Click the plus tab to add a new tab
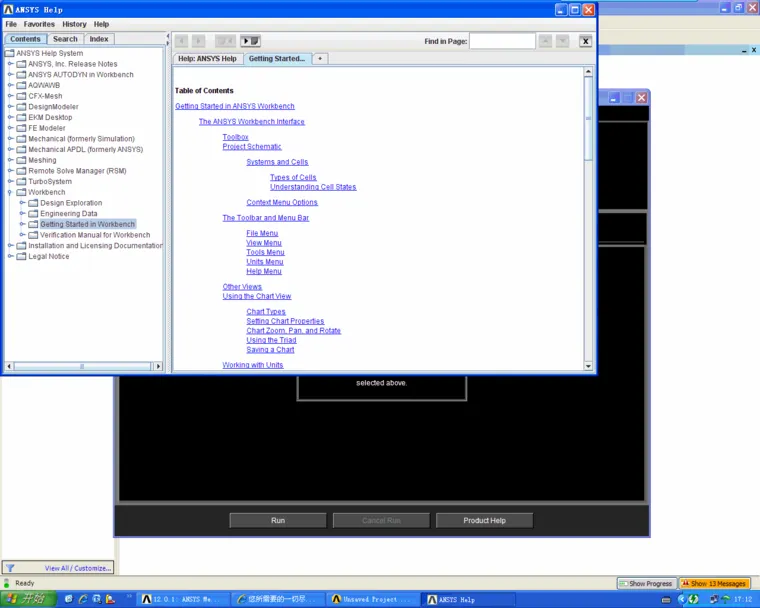 (x=320, y=59)
